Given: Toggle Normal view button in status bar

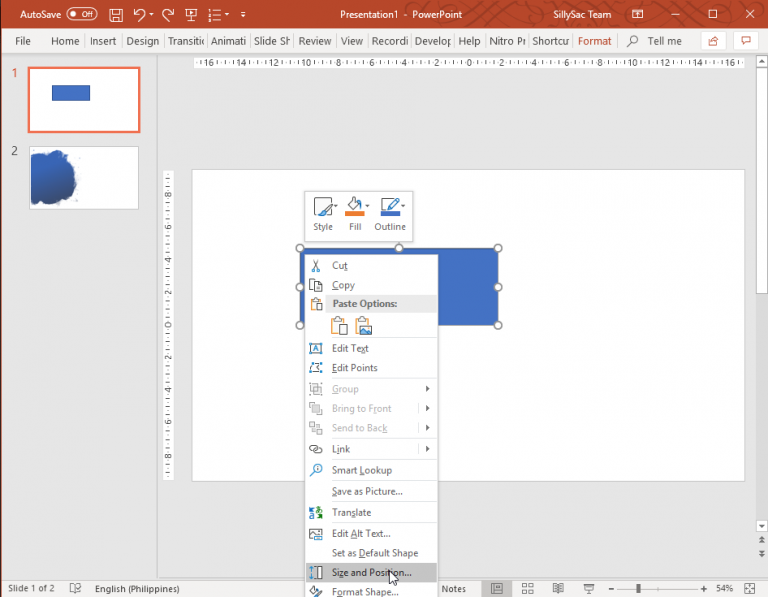Looking at the screenshot, I should pos(495,588).
